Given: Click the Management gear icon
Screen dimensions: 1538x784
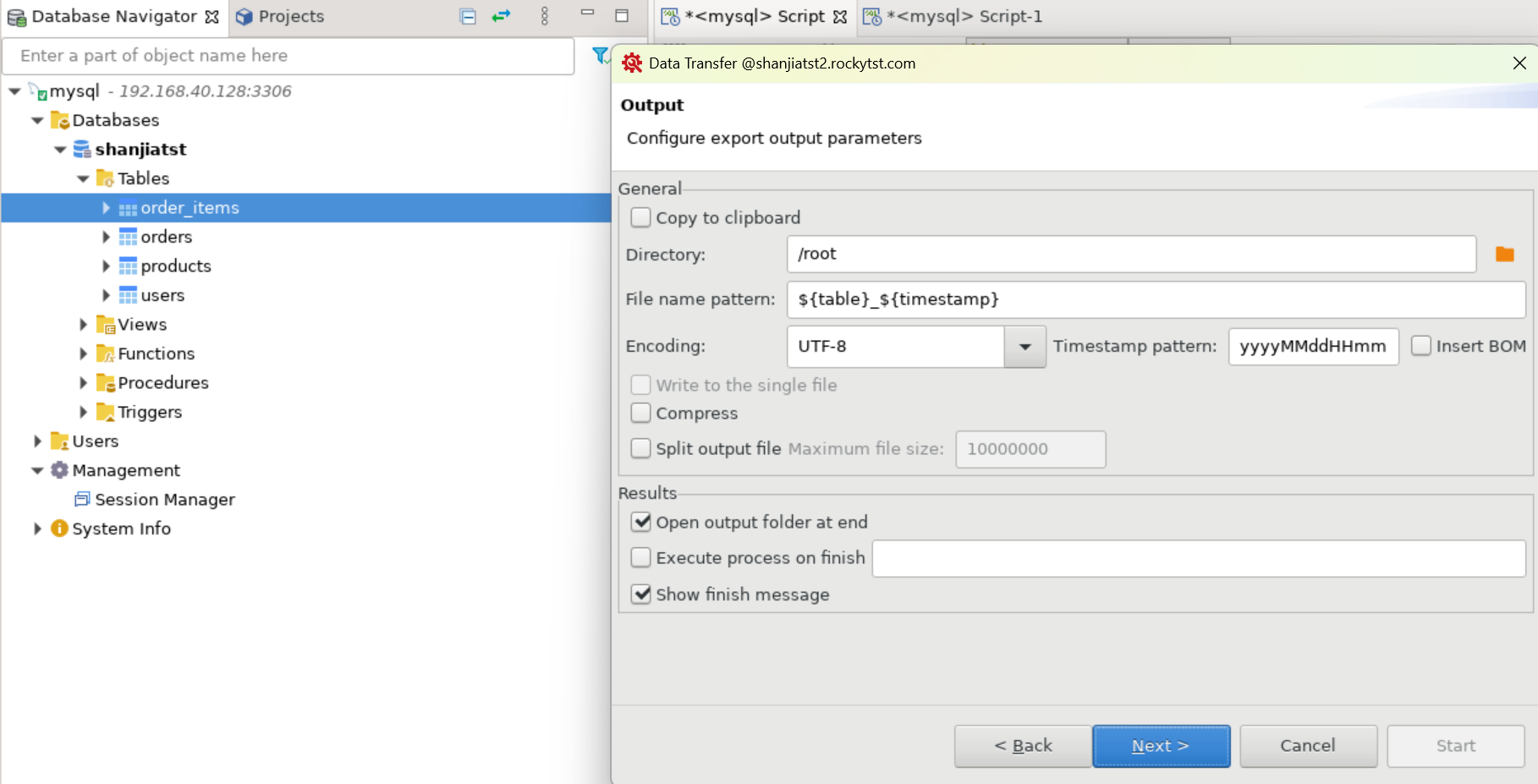Looking at the screenshot, I should pos(59,470).
